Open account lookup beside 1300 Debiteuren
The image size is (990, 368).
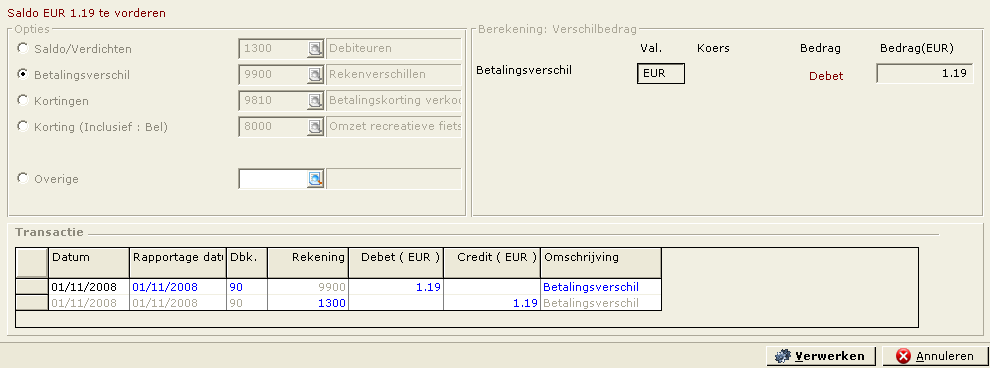click(x=315, y=49)
